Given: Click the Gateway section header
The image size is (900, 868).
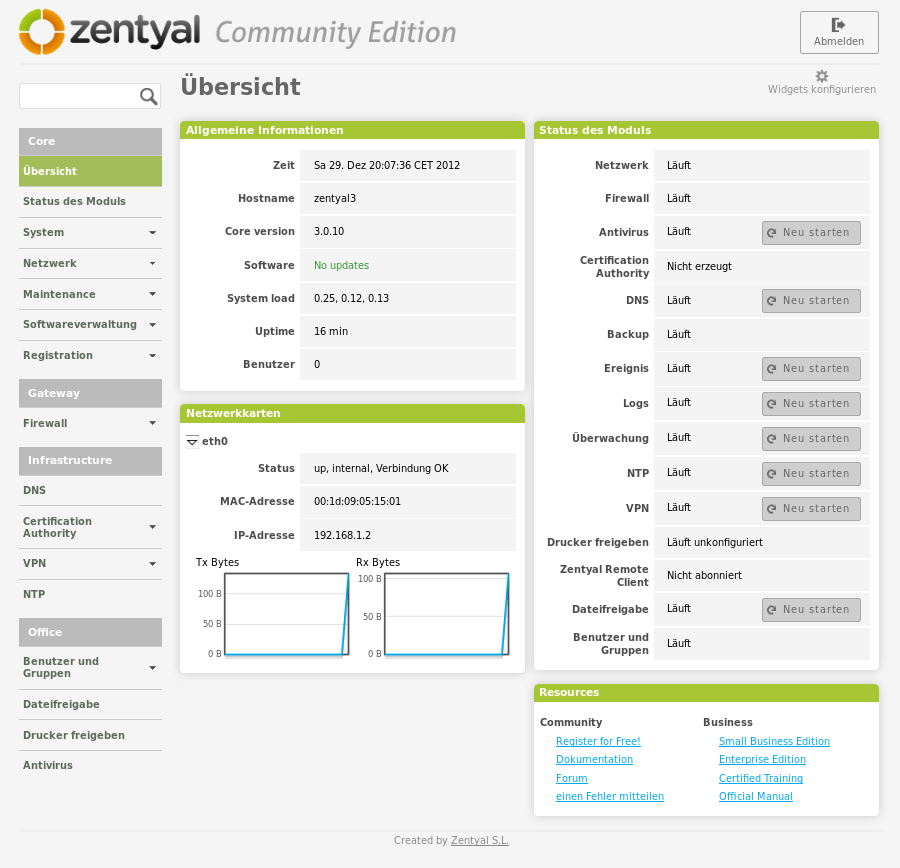Looking at the screenshot, I should (x=90, y=393).
